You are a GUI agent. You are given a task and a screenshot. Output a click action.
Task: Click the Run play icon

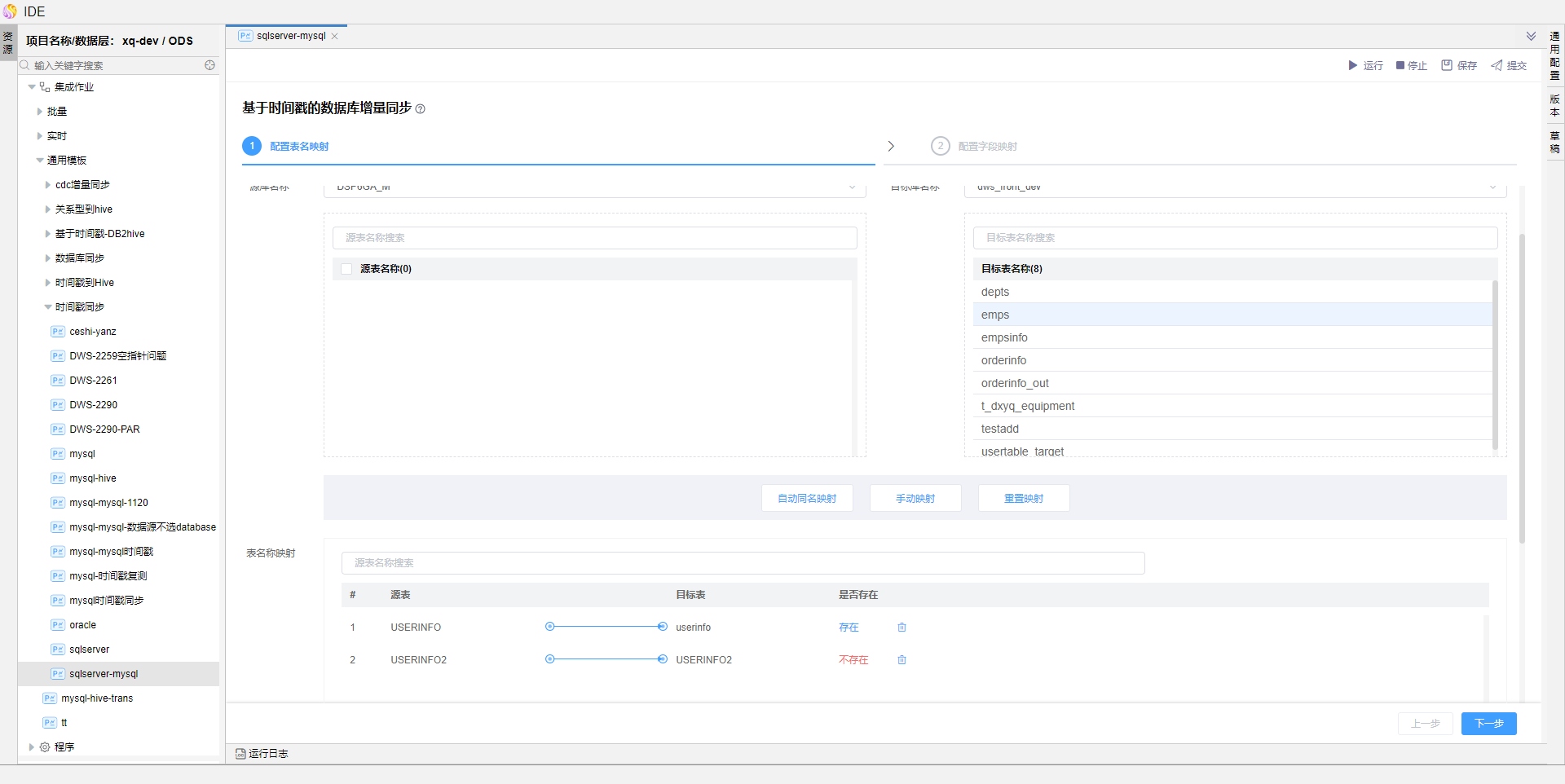1352,65
